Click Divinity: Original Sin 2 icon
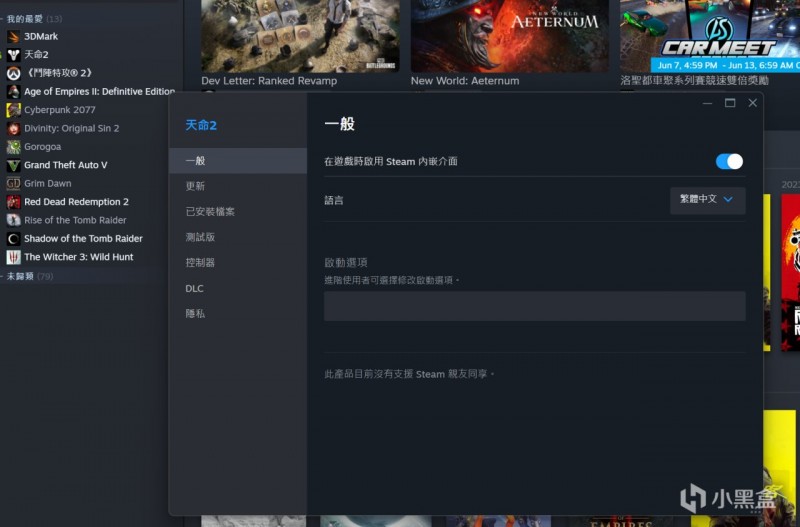 pyautogui.click(x=13, y=128)
